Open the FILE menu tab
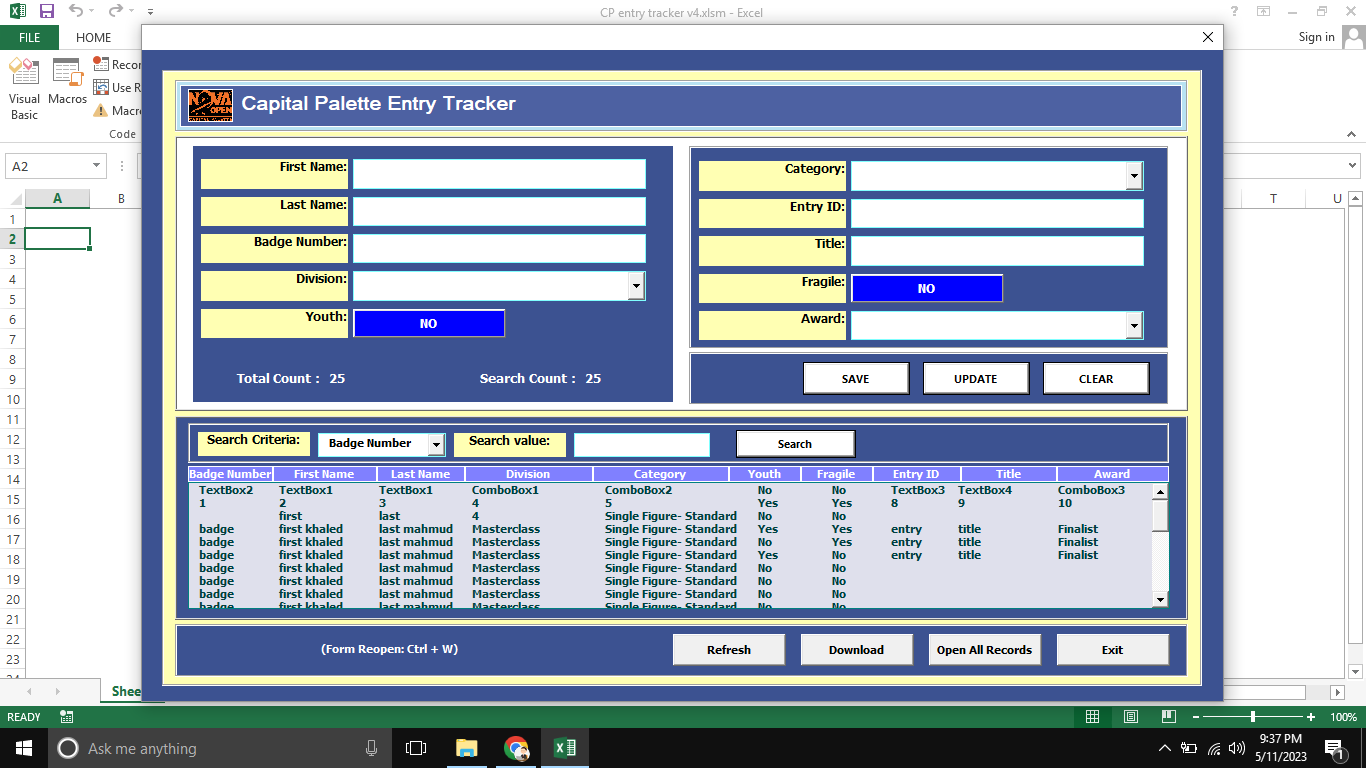This screenshot has width=1366, height=768. [x=29, y=37]
